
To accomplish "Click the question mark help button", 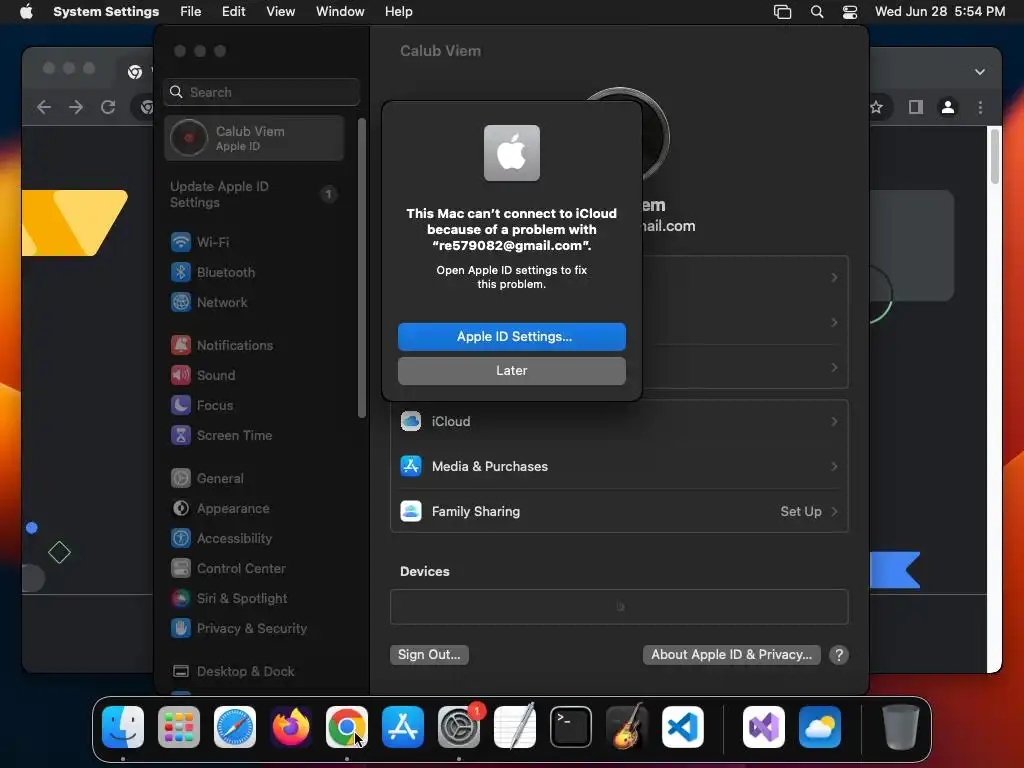I will pyautogui.click(x=839, y=655).
